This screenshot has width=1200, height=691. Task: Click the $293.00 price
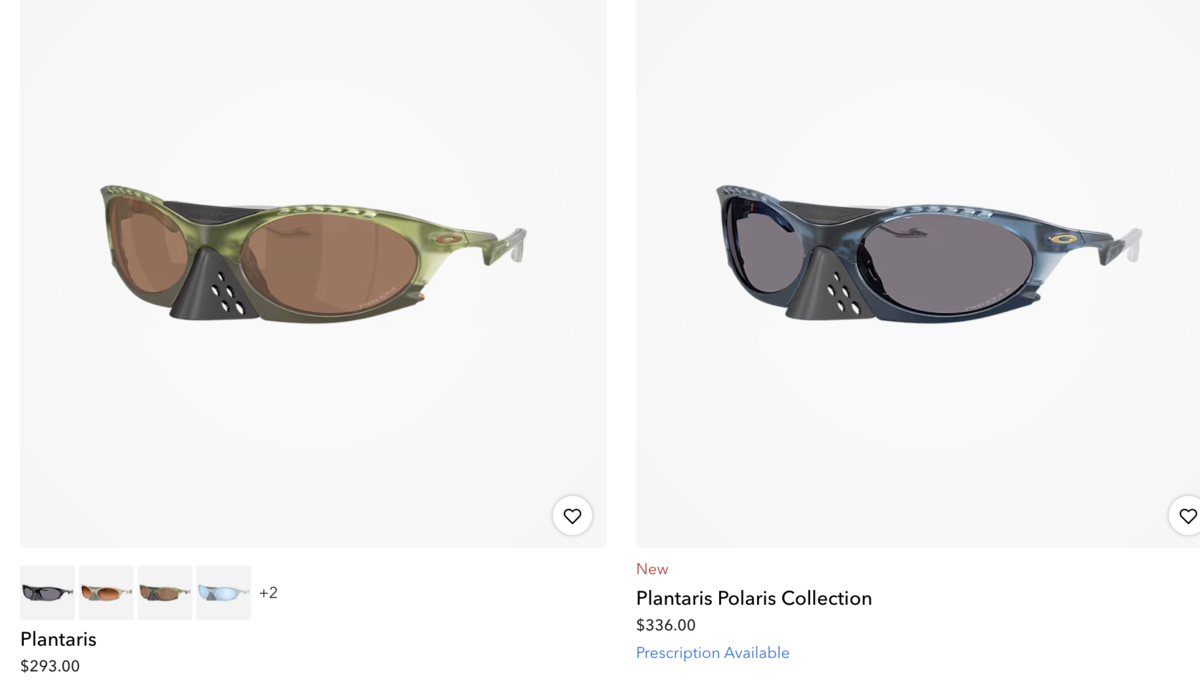coord(50,666)
